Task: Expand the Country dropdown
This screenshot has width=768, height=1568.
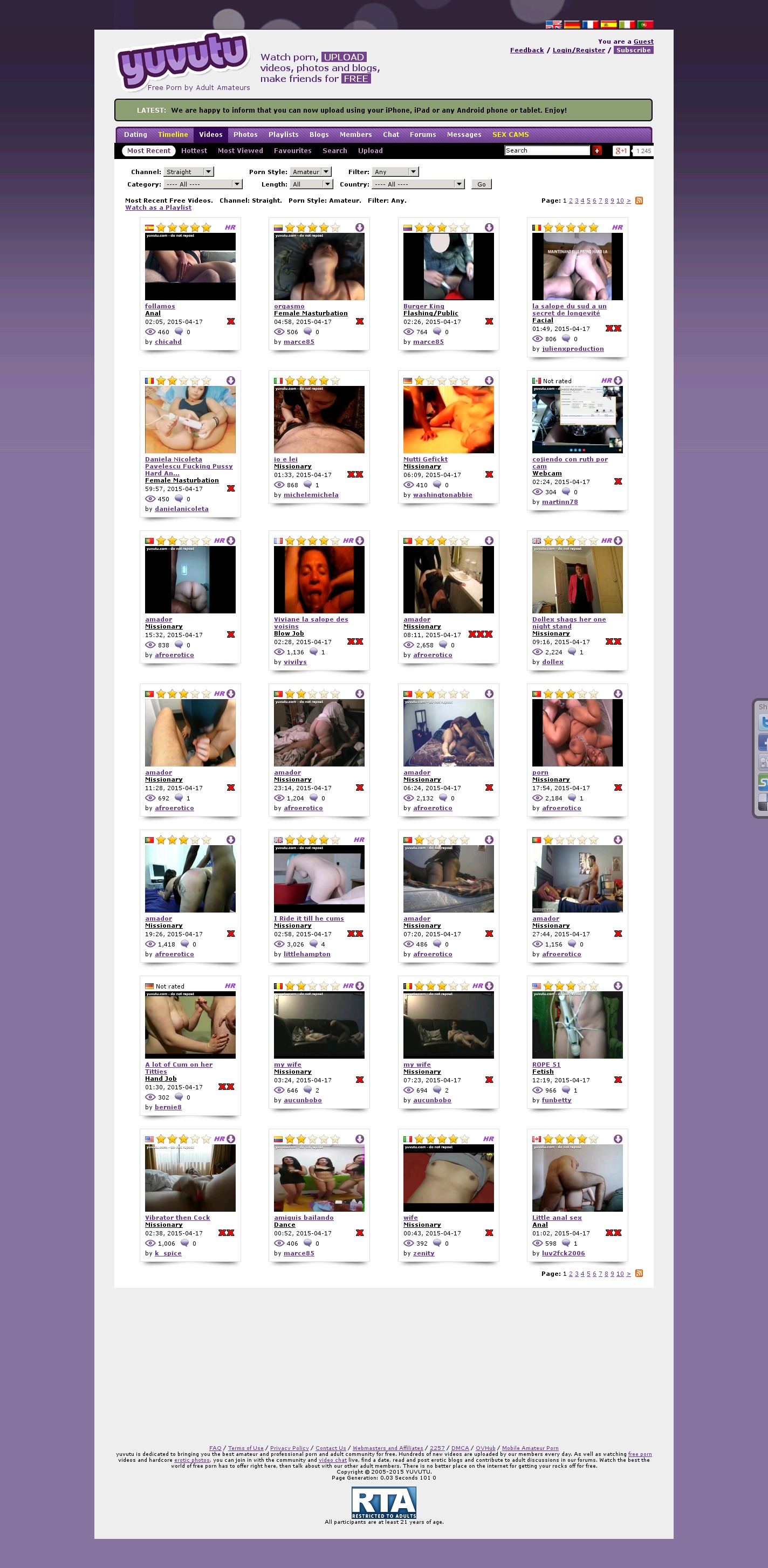Action: pos(419,184)
